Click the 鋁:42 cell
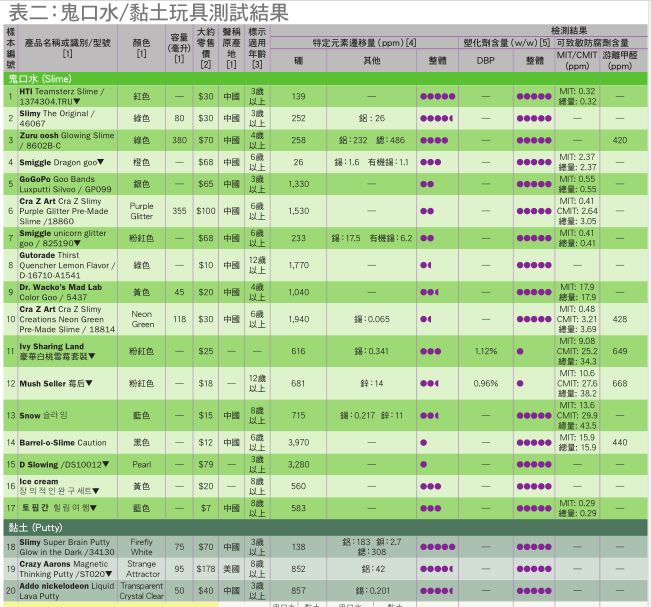The image size is (651, 607). click(x=372, y=569)
